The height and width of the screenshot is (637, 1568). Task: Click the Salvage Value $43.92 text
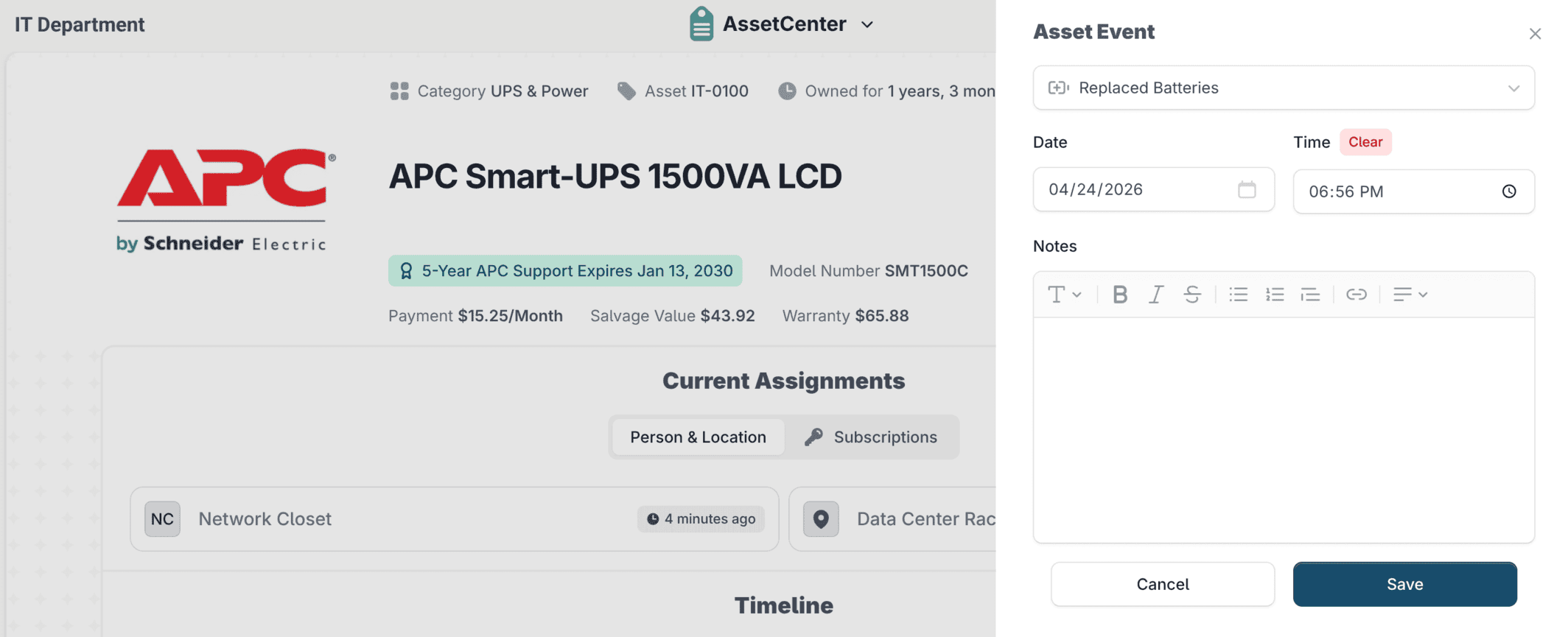[672, 316]
